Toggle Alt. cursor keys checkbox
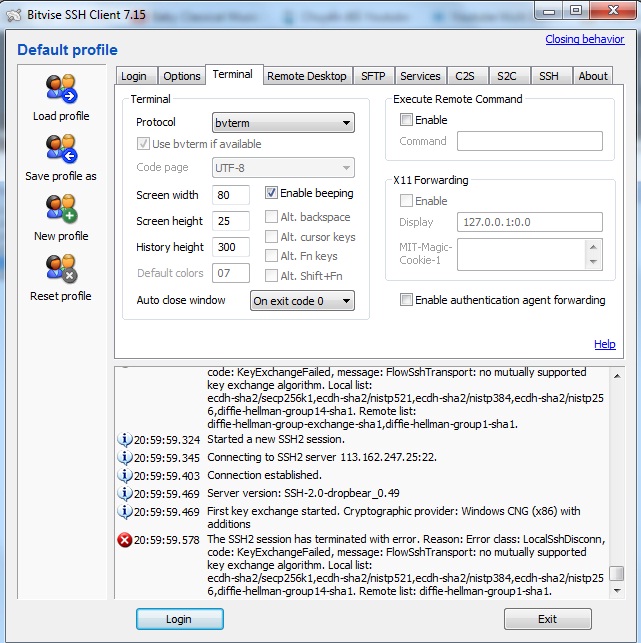This screenshot has height=643, width=641. coord(271,237)
